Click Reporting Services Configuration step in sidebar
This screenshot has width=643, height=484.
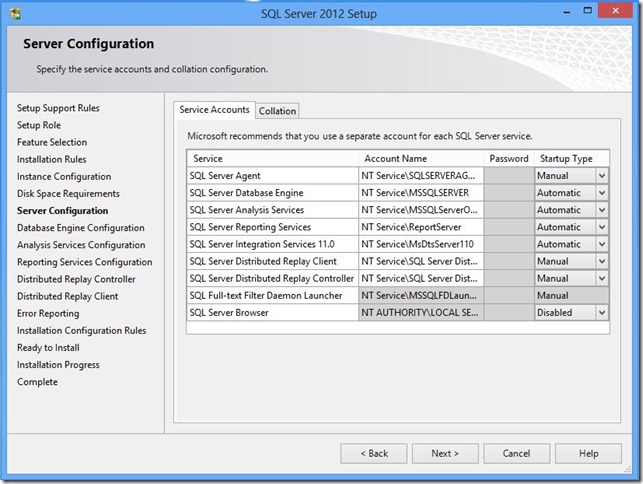pos(84,262)
